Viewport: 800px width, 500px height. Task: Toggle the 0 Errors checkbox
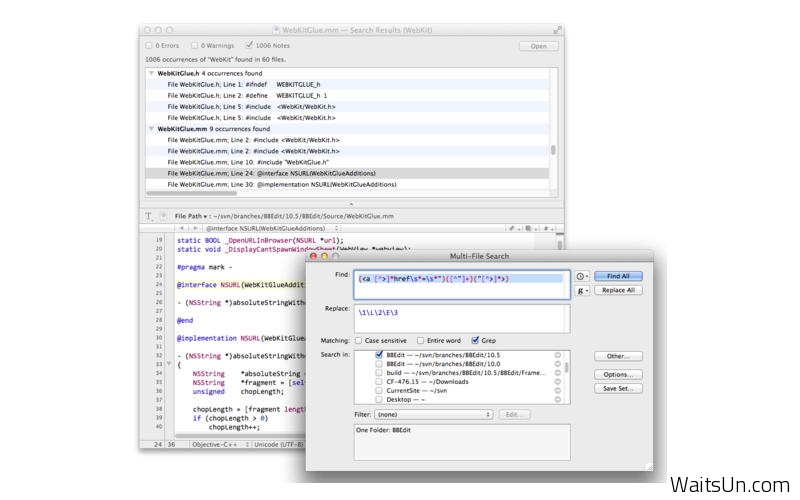tap(149, 45)
